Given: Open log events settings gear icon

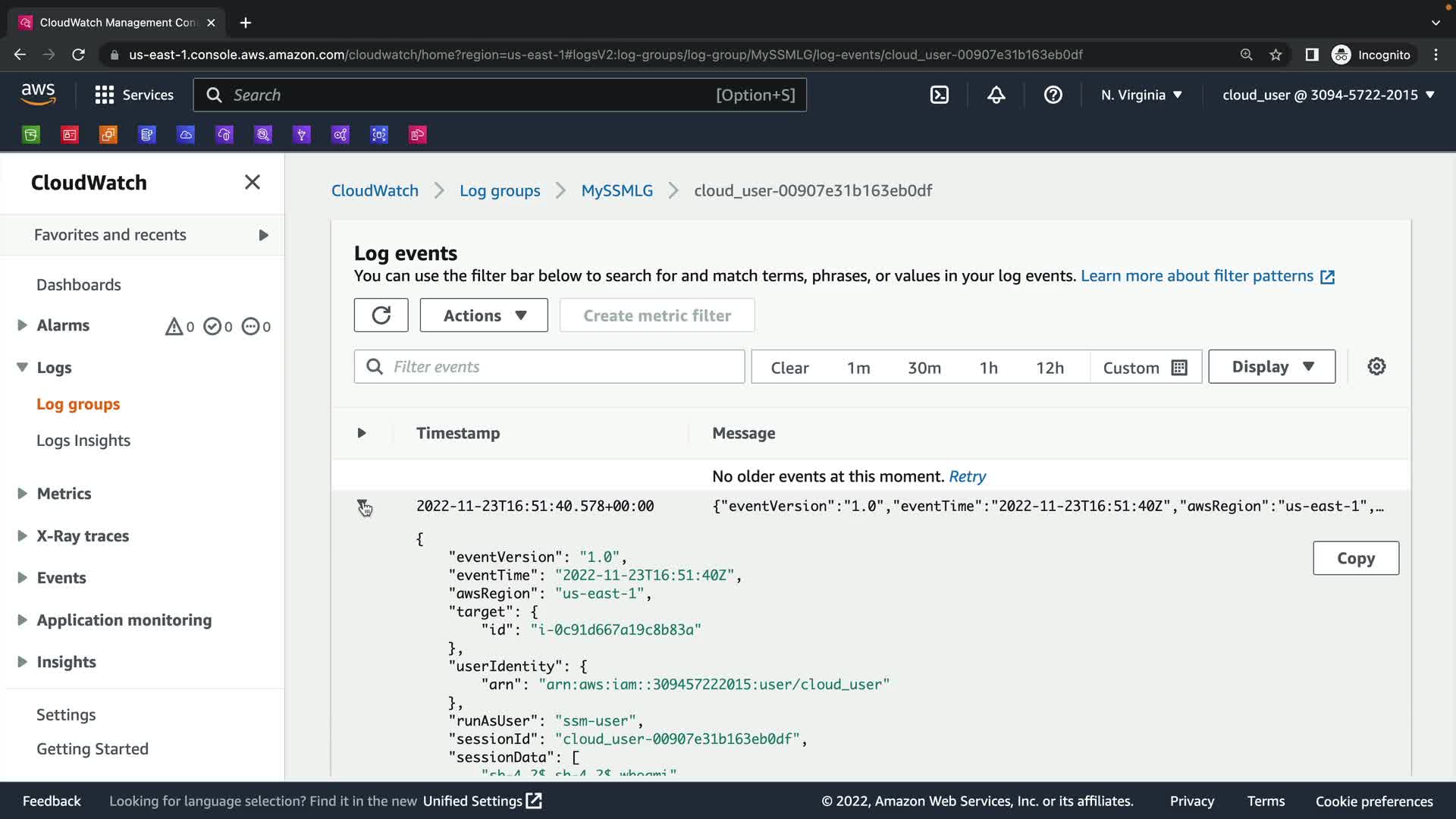Looking at the screenshot, I should [x=1376, y=366].
